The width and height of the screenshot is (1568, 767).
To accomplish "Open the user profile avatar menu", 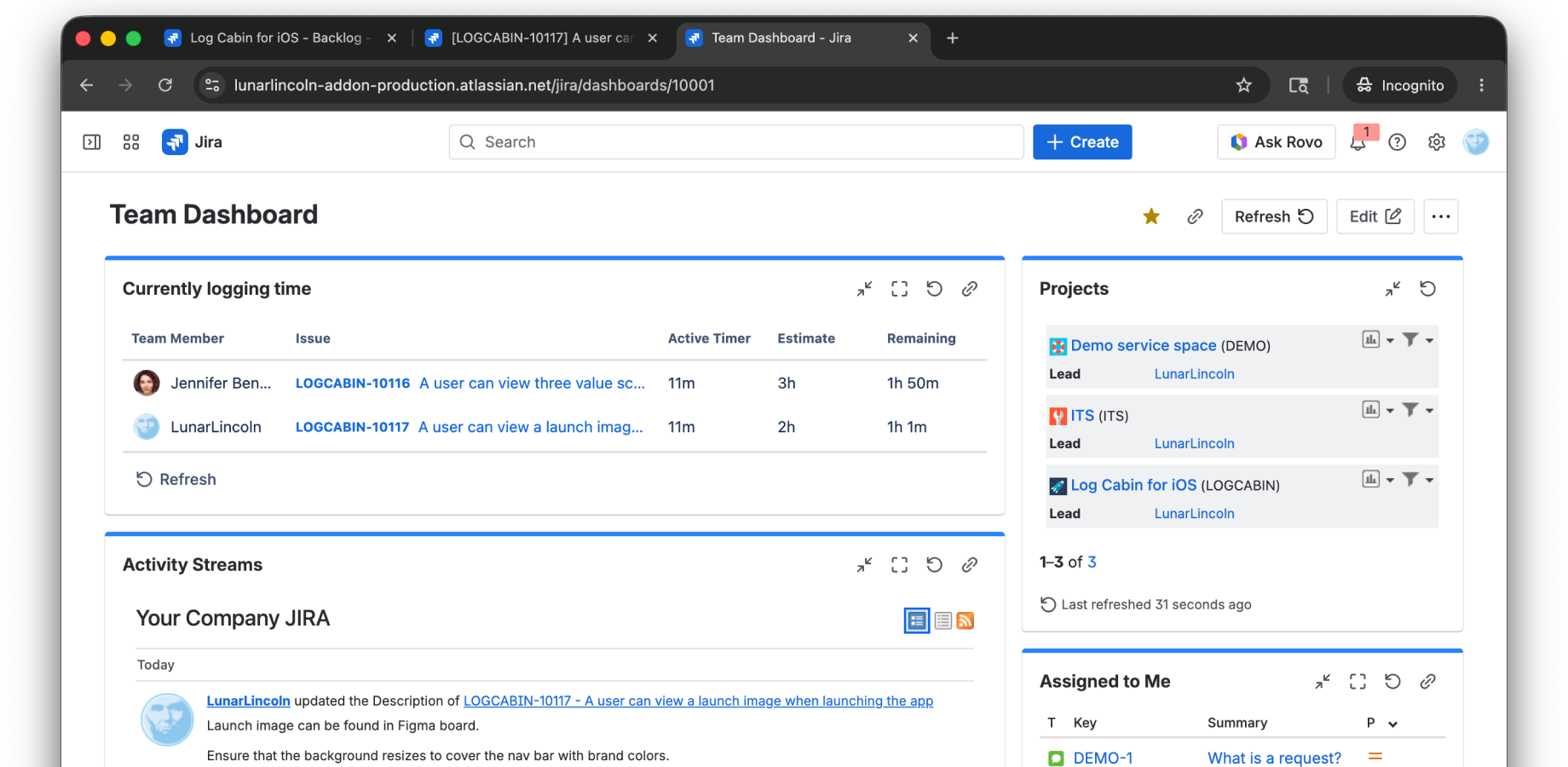I will coord(1476,142).
